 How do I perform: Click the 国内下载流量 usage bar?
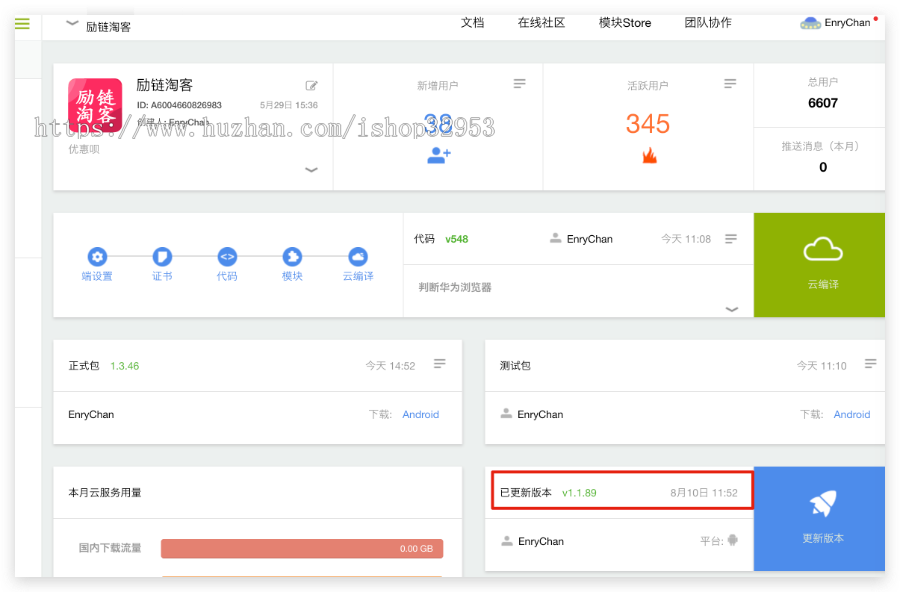click(x=301, y=548)
